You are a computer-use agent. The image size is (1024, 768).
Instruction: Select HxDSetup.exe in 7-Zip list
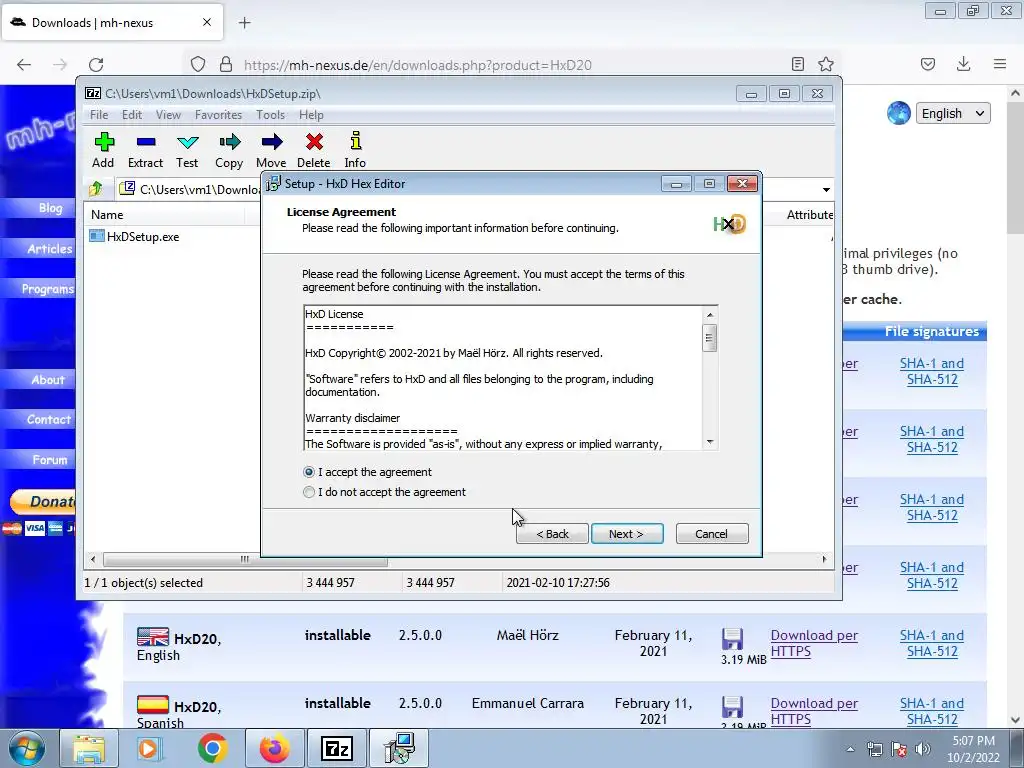[142, 237]
